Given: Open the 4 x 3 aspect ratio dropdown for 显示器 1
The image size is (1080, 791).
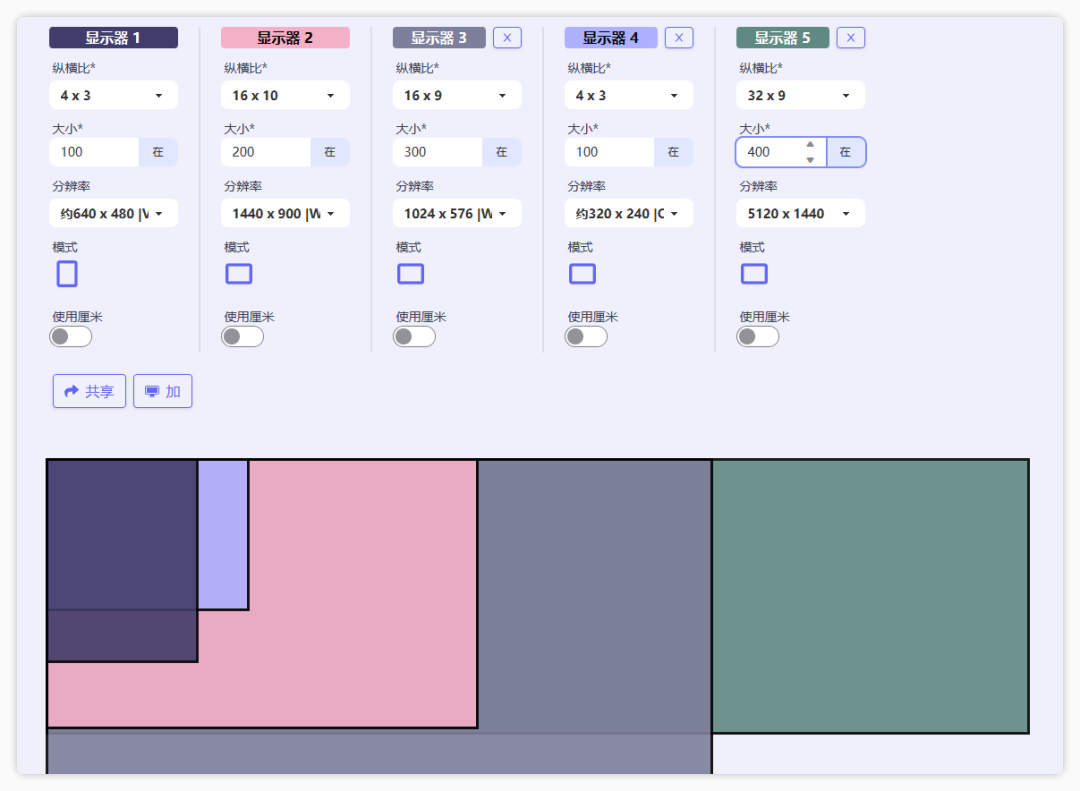Looking at the screenshot, I should click(x=113, y=95).
